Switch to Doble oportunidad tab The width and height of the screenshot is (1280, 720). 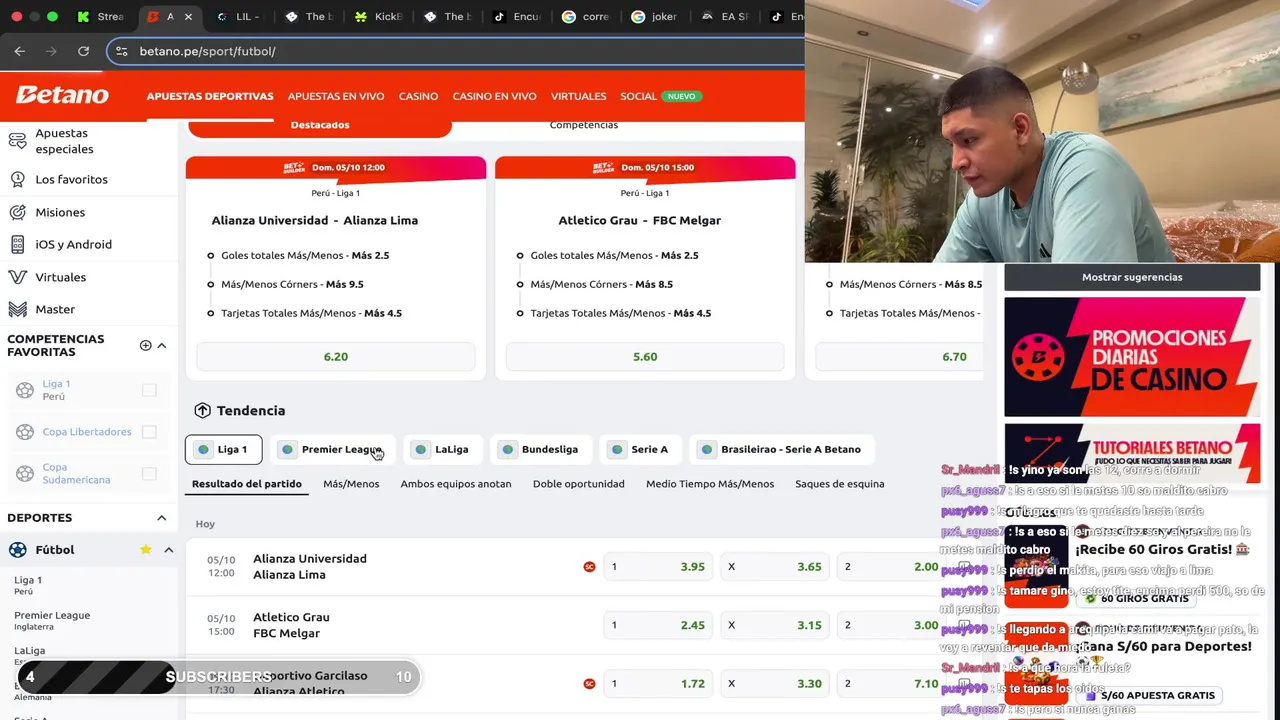(x=579, y=484)
